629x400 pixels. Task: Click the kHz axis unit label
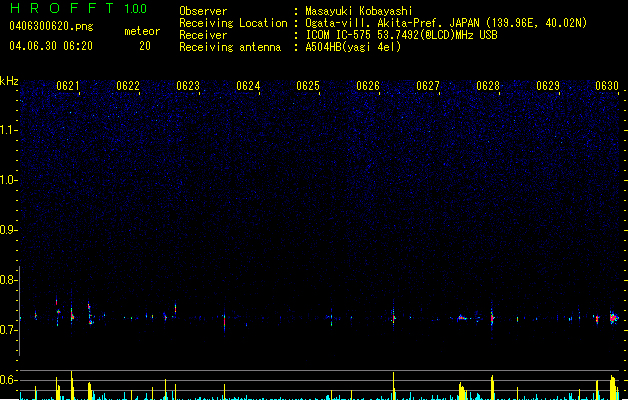9,81
